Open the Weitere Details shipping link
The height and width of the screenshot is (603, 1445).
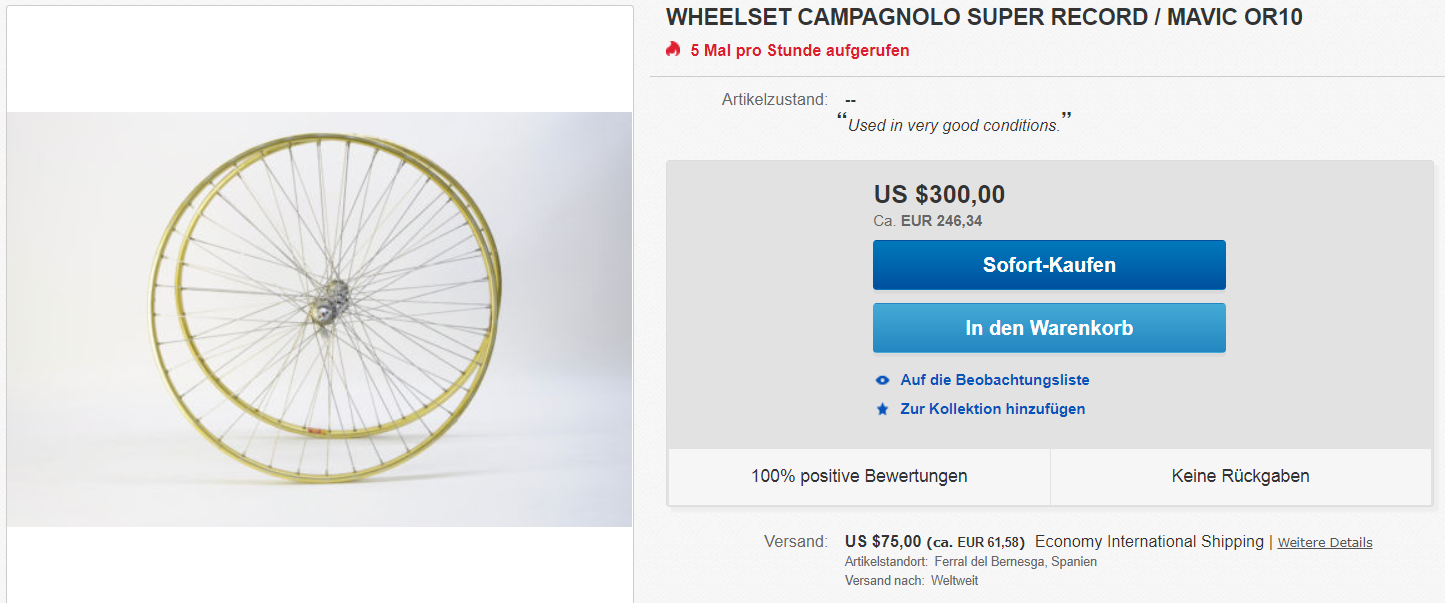1325,542
